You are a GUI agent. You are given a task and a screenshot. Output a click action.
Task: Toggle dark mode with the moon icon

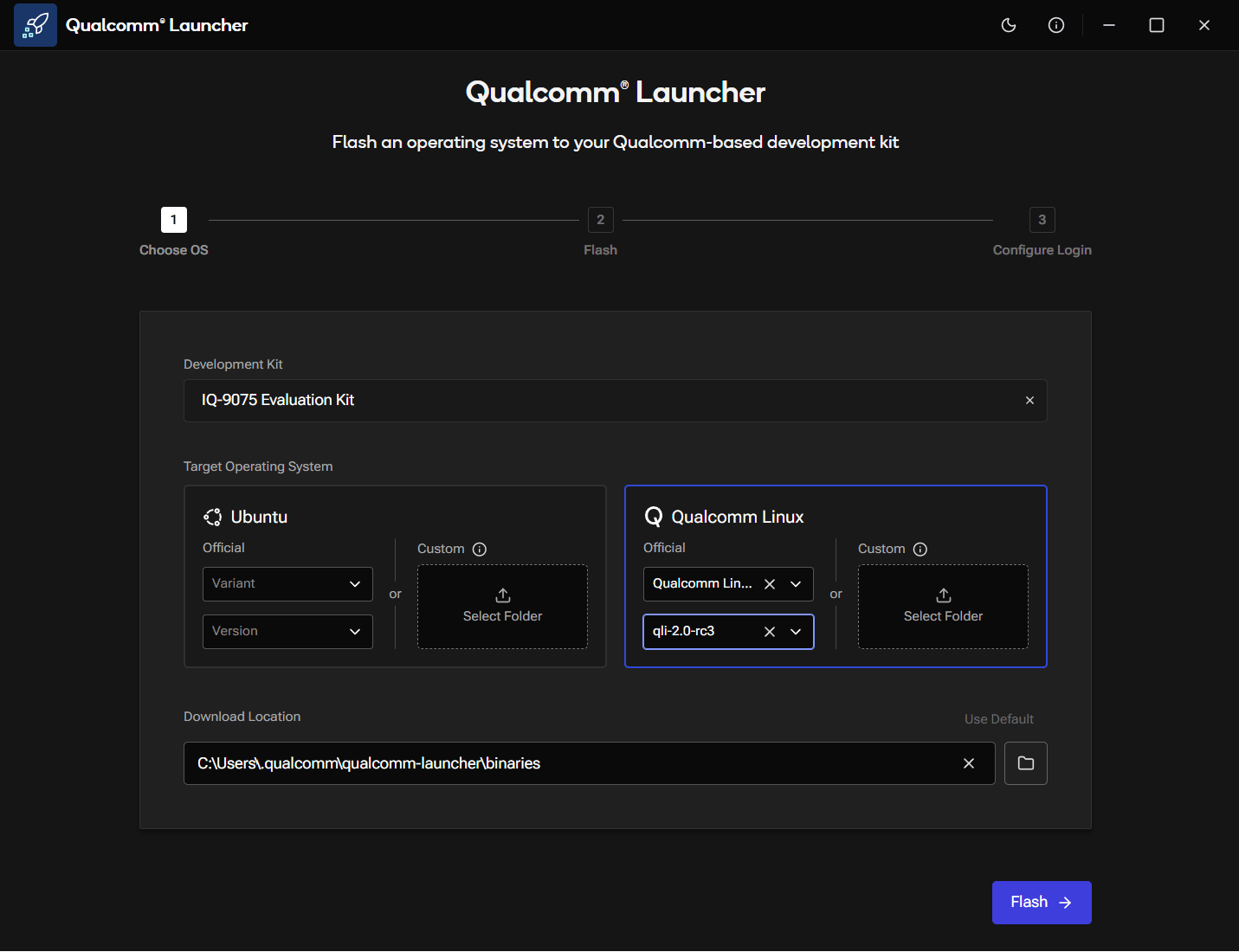click(1009, 25)
